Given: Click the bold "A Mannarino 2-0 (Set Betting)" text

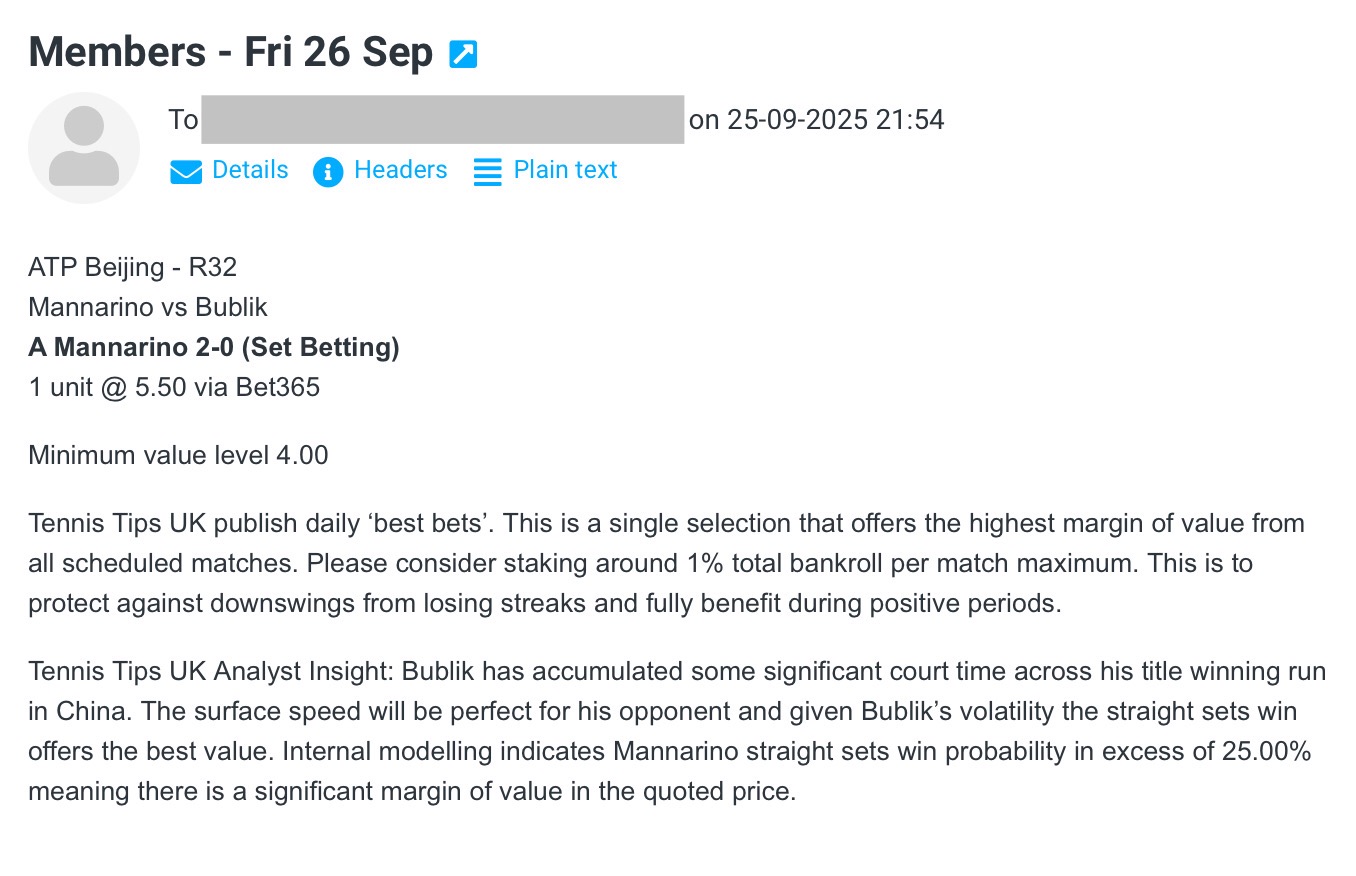Looking at the screenshot, I should (x=214, y=347).
